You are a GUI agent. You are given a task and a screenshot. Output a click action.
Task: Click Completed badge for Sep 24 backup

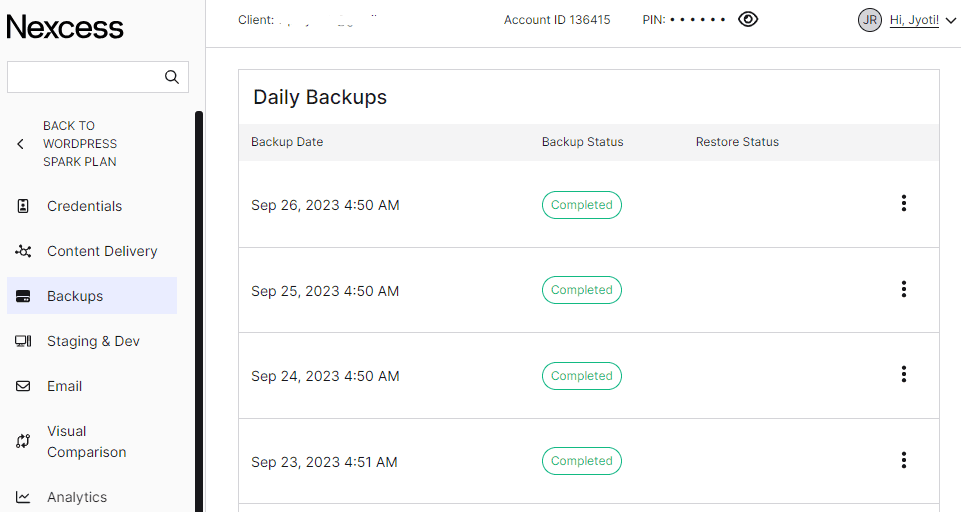click(582, 376)
